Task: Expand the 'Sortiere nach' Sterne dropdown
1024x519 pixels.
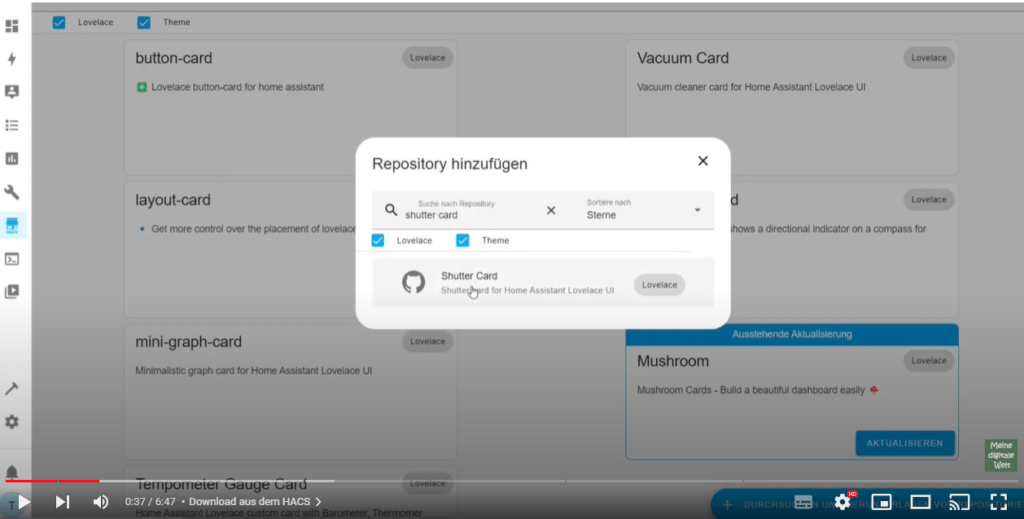Action: pyautogui.click(x=697, y=210)
